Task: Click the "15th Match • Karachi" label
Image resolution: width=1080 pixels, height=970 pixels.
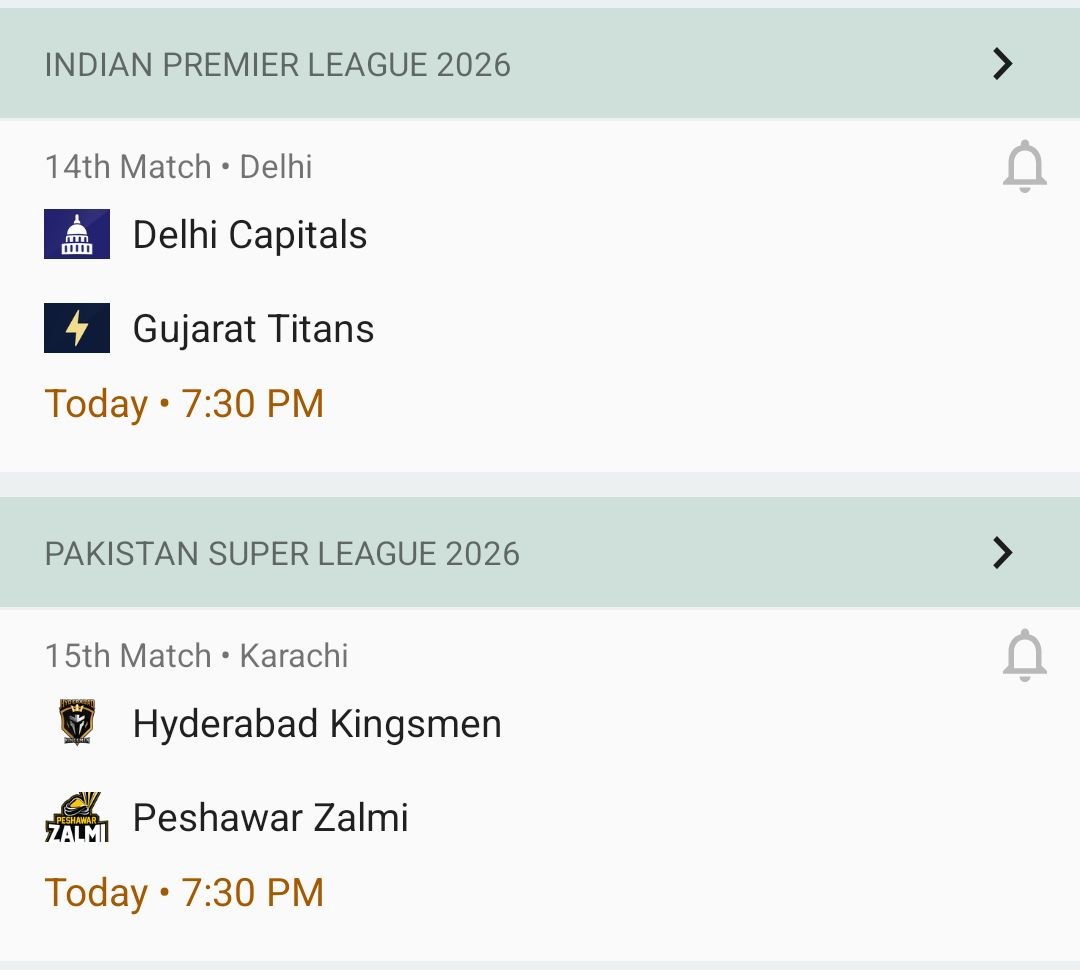Action: (x=196, y=656)
